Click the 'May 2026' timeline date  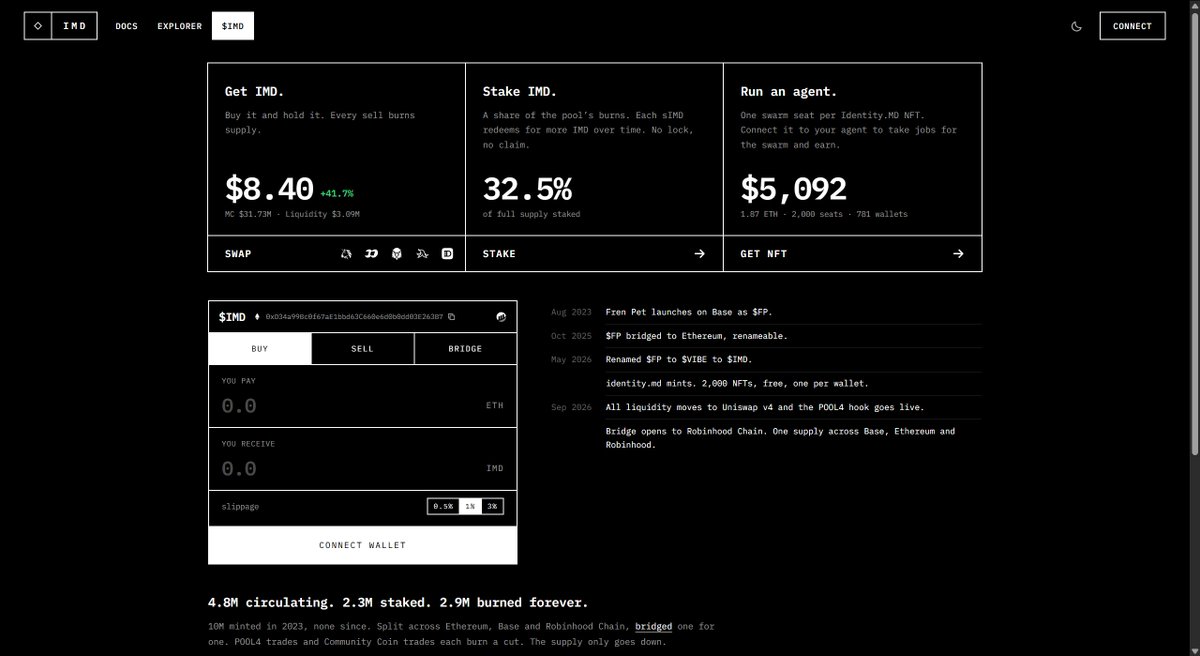[571, 359]
